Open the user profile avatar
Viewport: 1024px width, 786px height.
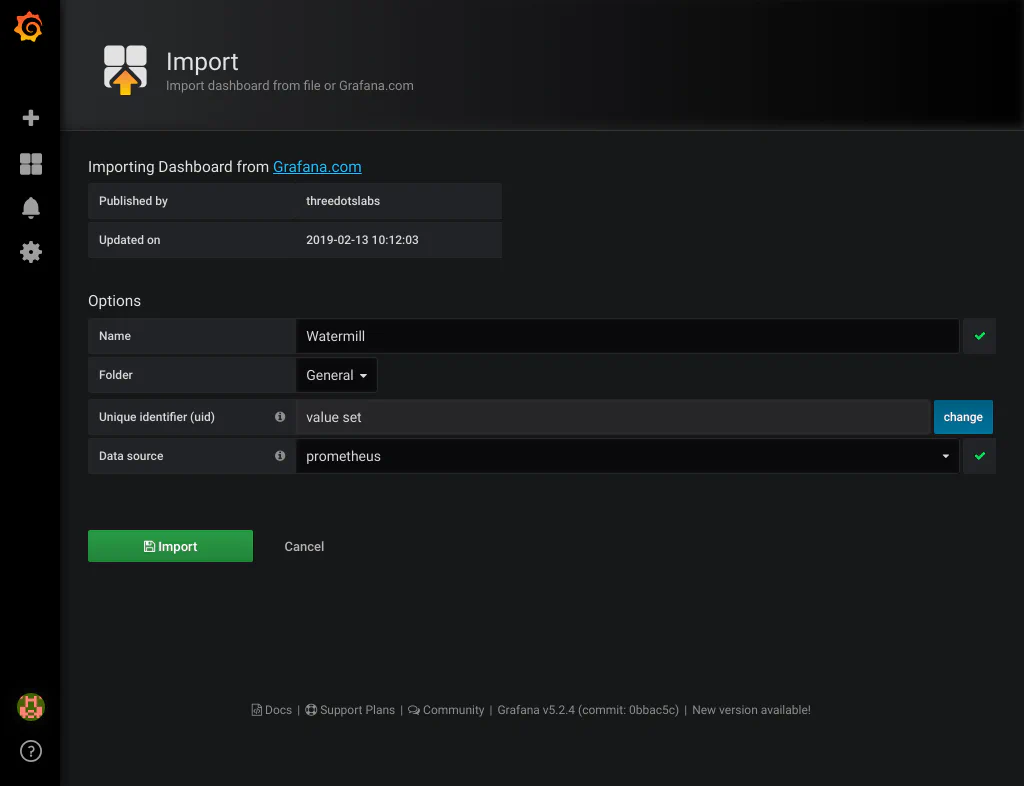point(30,707)
